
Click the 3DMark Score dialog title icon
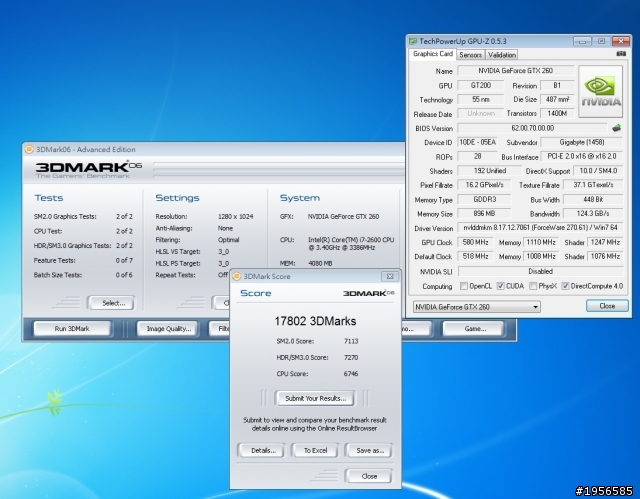point(236,276)
